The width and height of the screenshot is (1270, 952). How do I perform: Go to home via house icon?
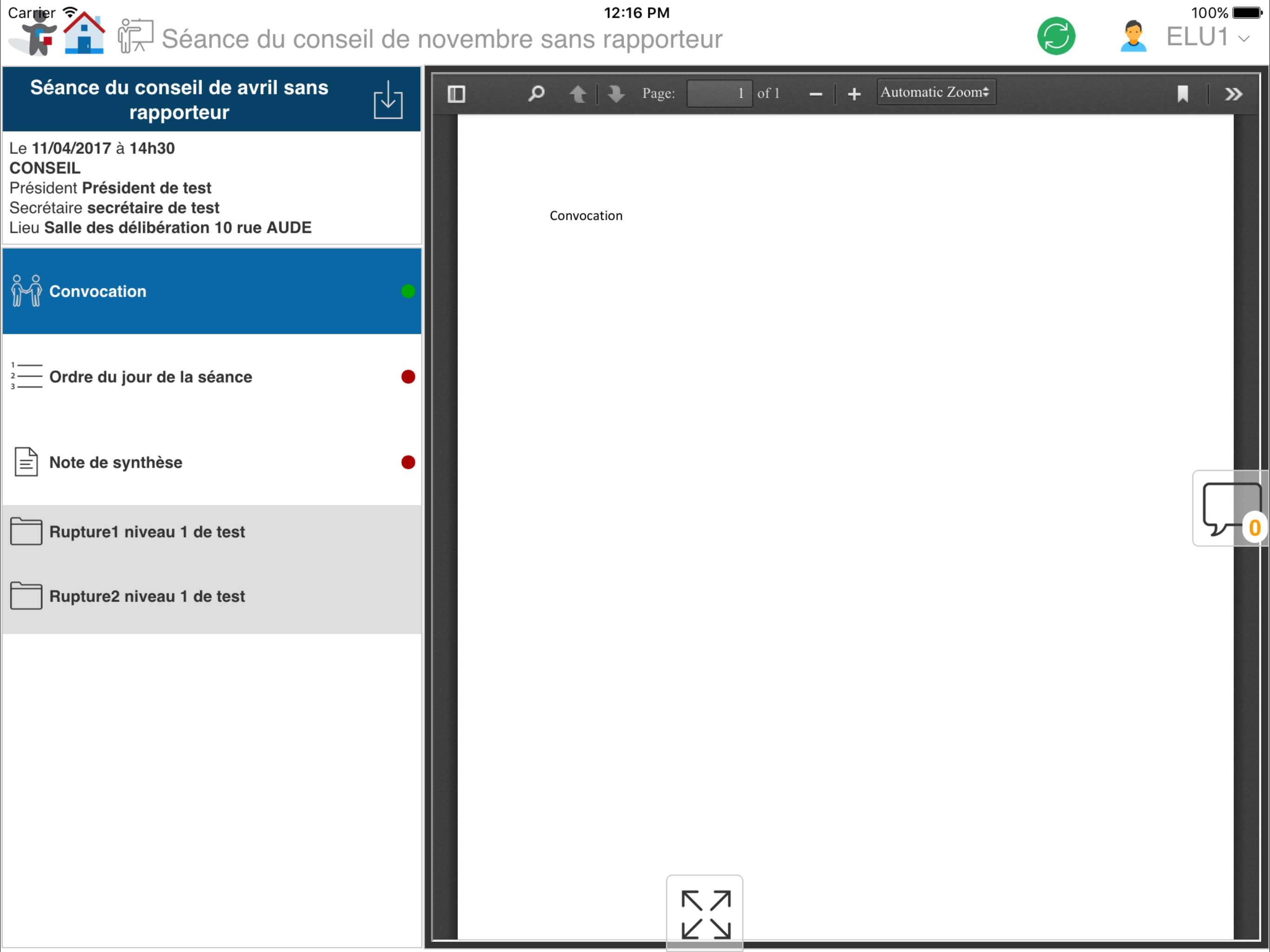tap(85, 33)
